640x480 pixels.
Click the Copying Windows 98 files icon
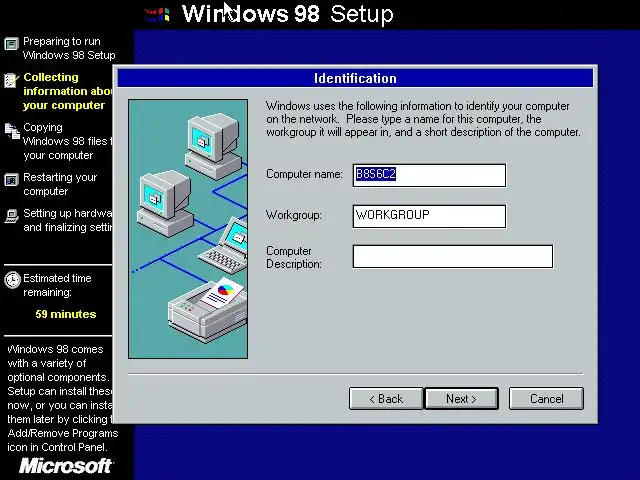click(x=12, y=131)
